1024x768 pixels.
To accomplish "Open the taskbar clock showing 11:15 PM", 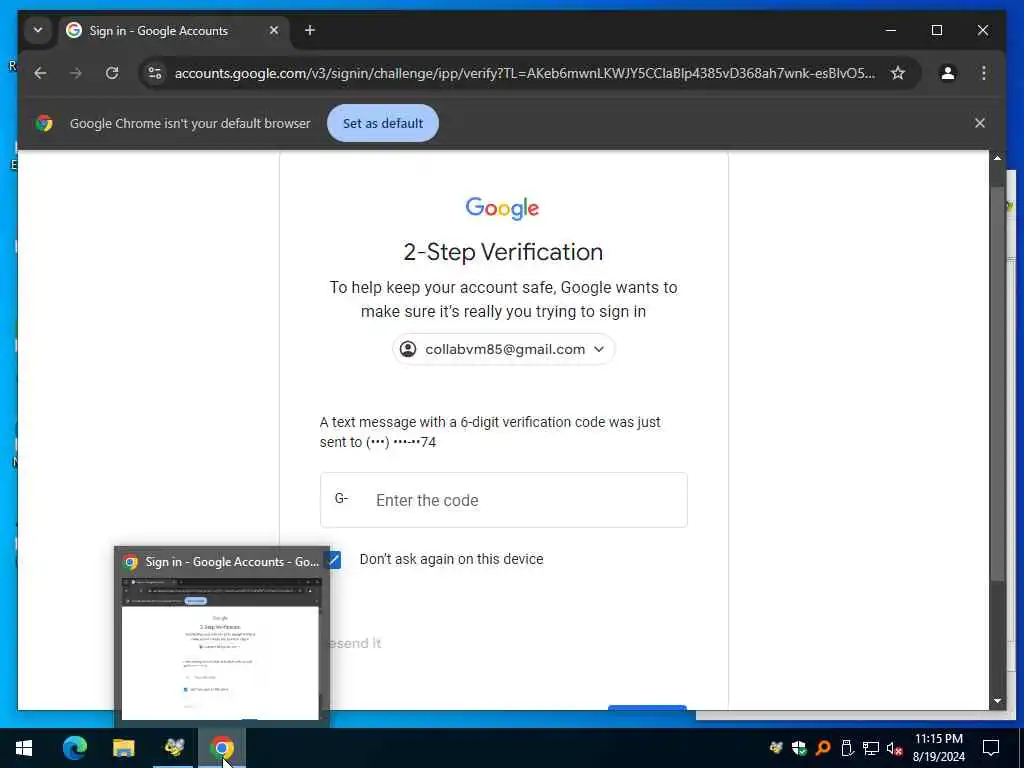I will coord(938,748).
